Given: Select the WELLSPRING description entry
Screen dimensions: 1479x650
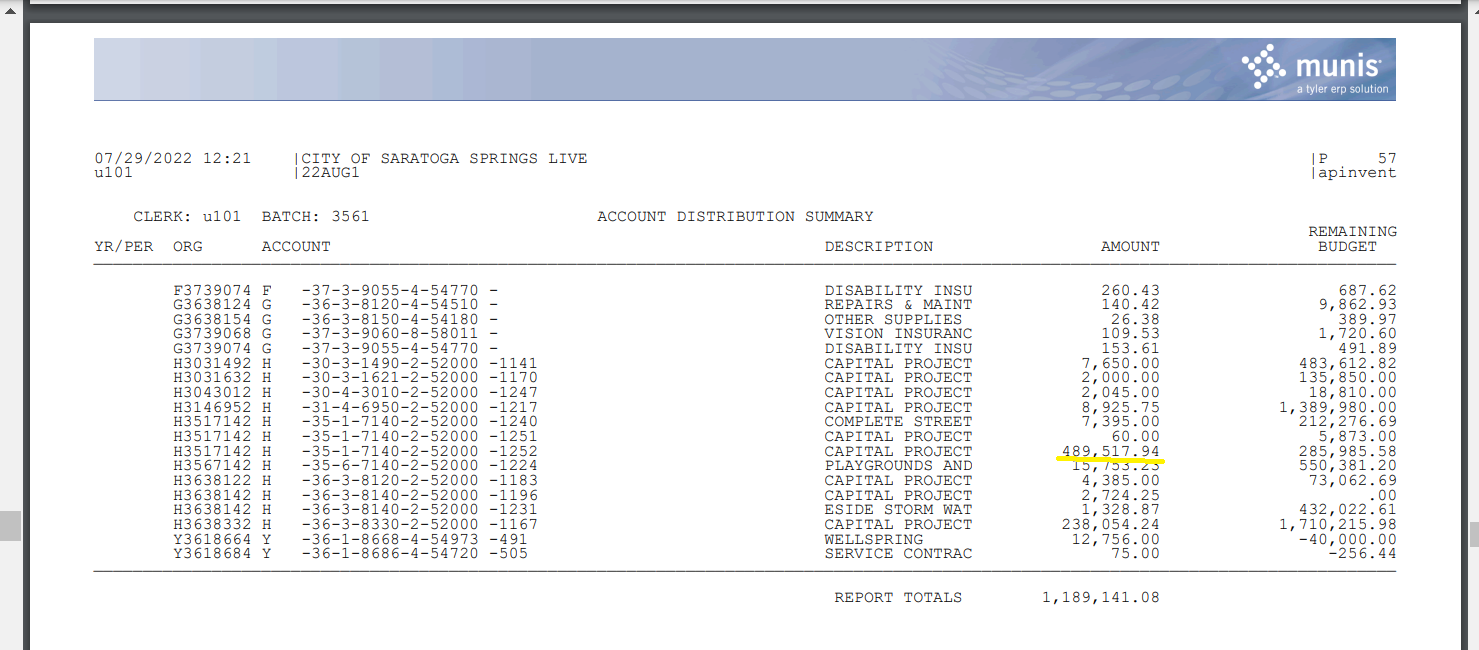Looking at the screenshot, I should point(873,539).
